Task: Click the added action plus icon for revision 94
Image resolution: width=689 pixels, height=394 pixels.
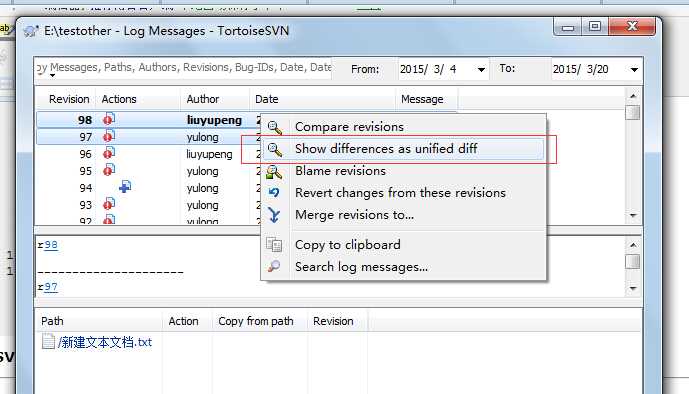Action: click(125, 187)
